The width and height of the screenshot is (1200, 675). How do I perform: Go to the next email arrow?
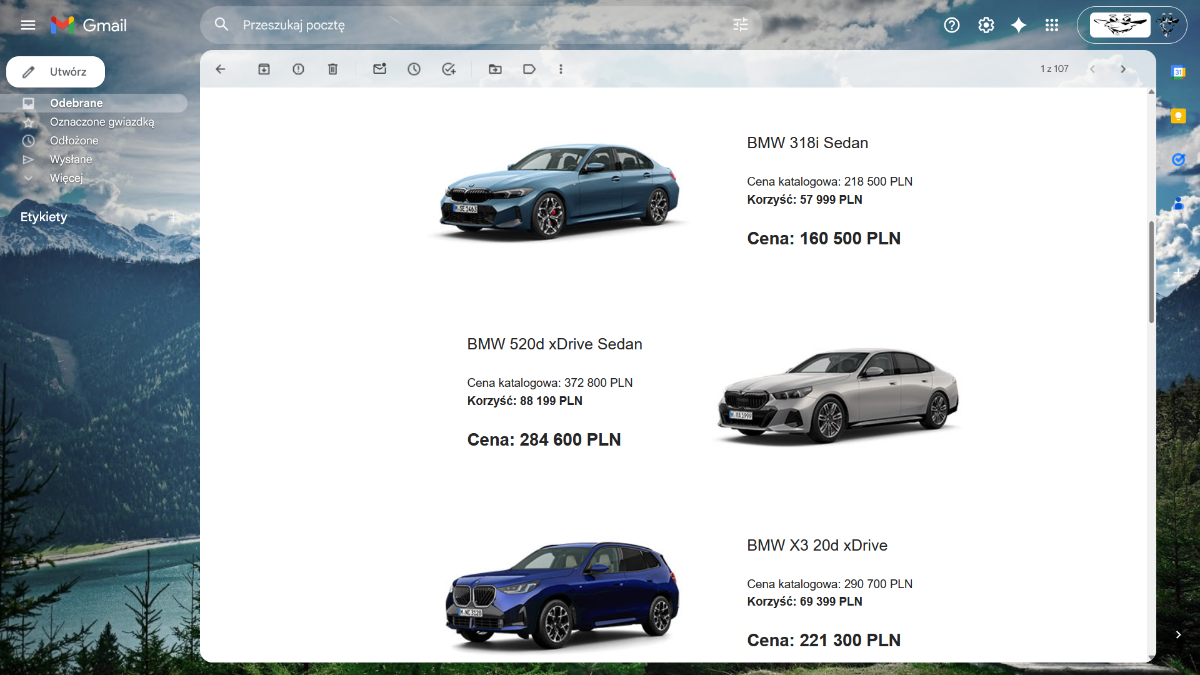coord(1123,69)
